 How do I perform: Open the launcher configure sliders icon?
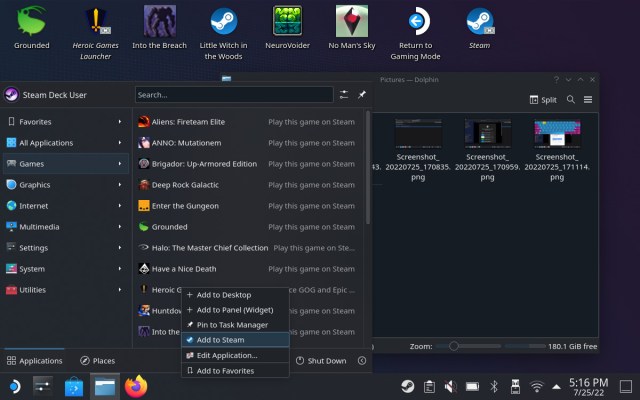(344, 95)
